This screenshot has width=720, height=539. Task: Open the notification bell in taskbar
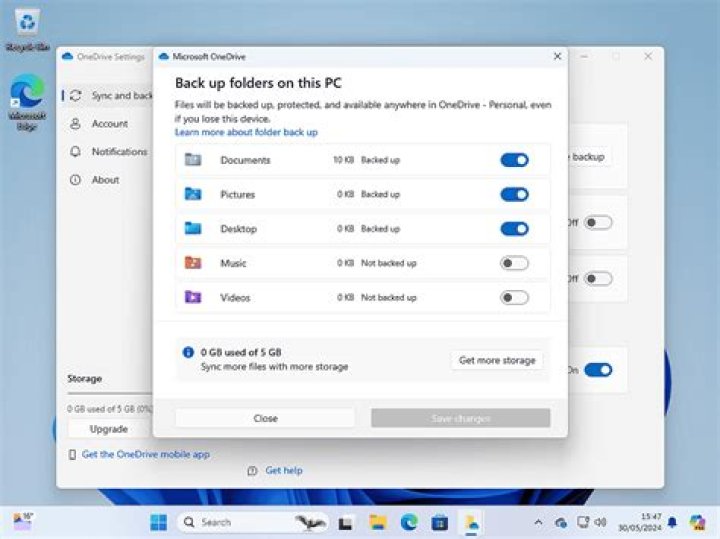point(672,522)
